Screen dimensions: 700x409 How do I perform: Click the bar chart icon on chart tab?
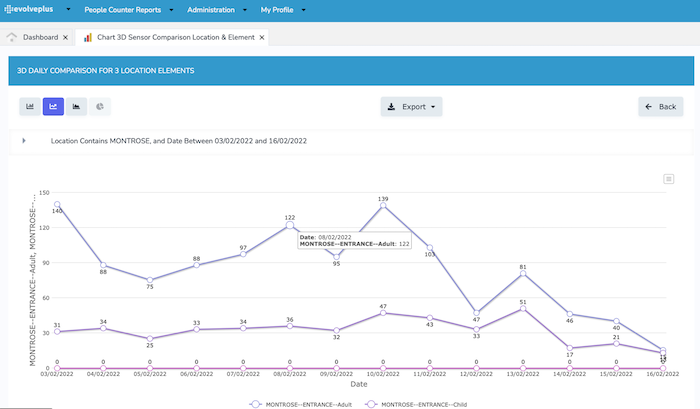tap(88, 38)
